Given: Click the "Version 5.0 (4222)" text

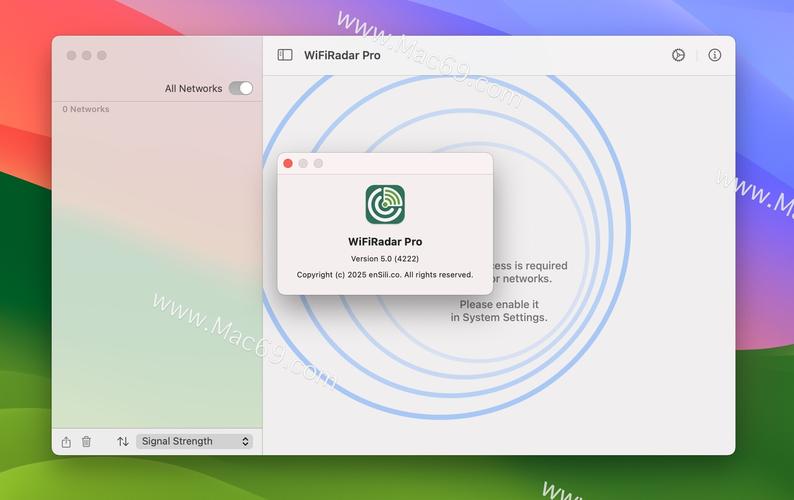Looking at the screenshot, I should (x=385, y=258).
